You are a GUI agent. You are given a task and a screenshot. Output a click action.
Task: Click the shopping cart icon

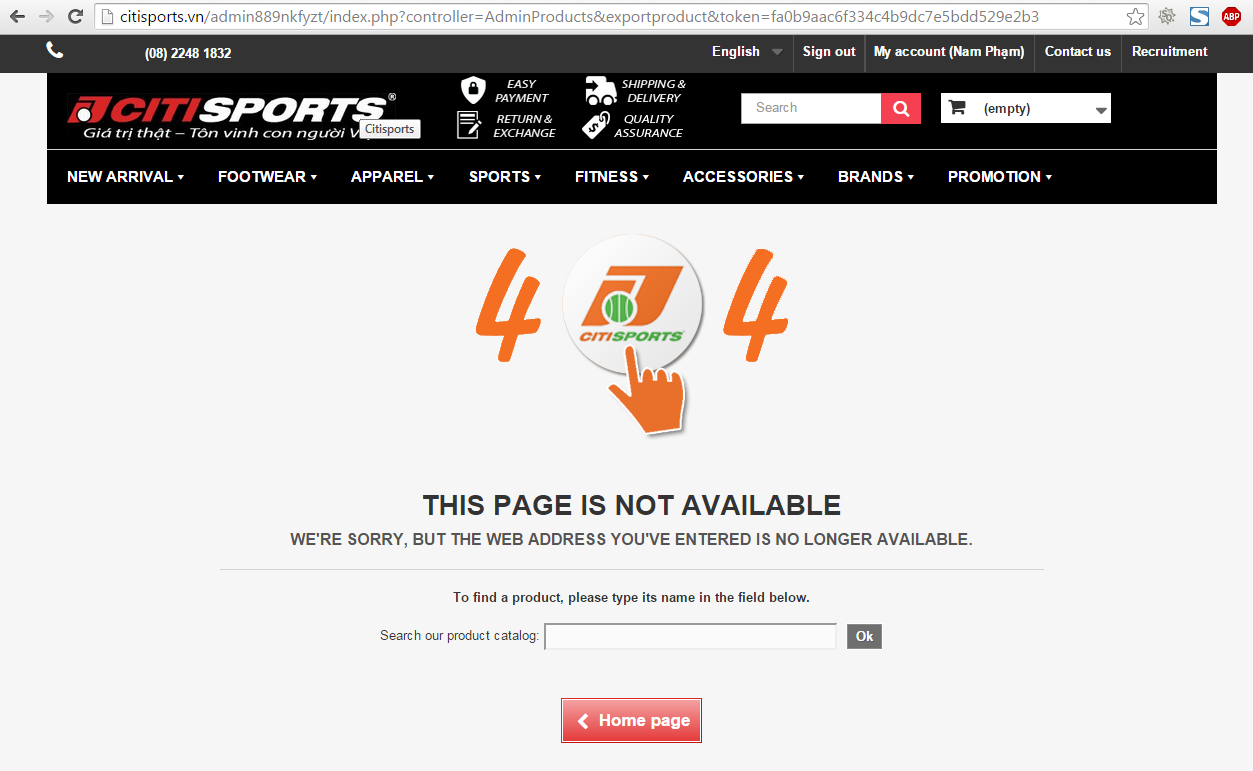(957, 108)
